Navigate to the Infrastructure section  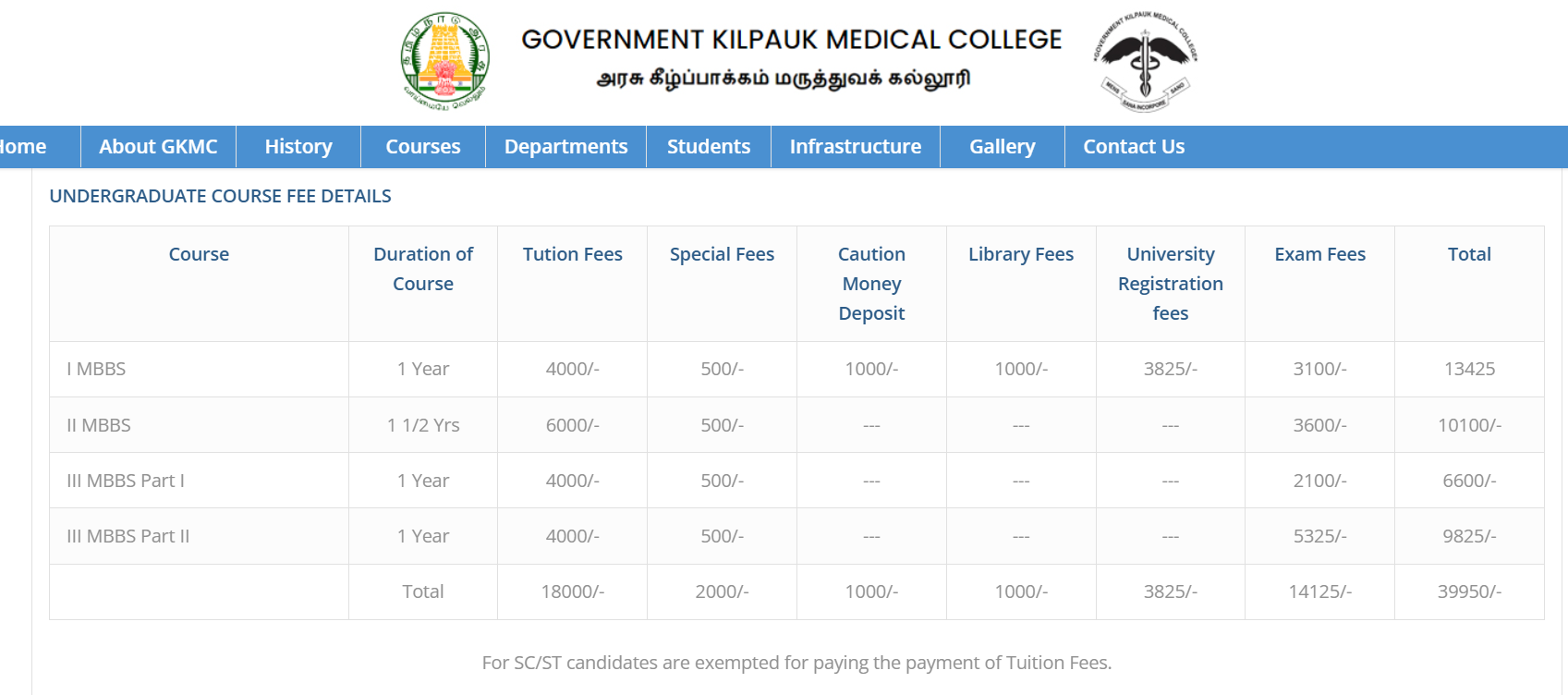point(855,147)
